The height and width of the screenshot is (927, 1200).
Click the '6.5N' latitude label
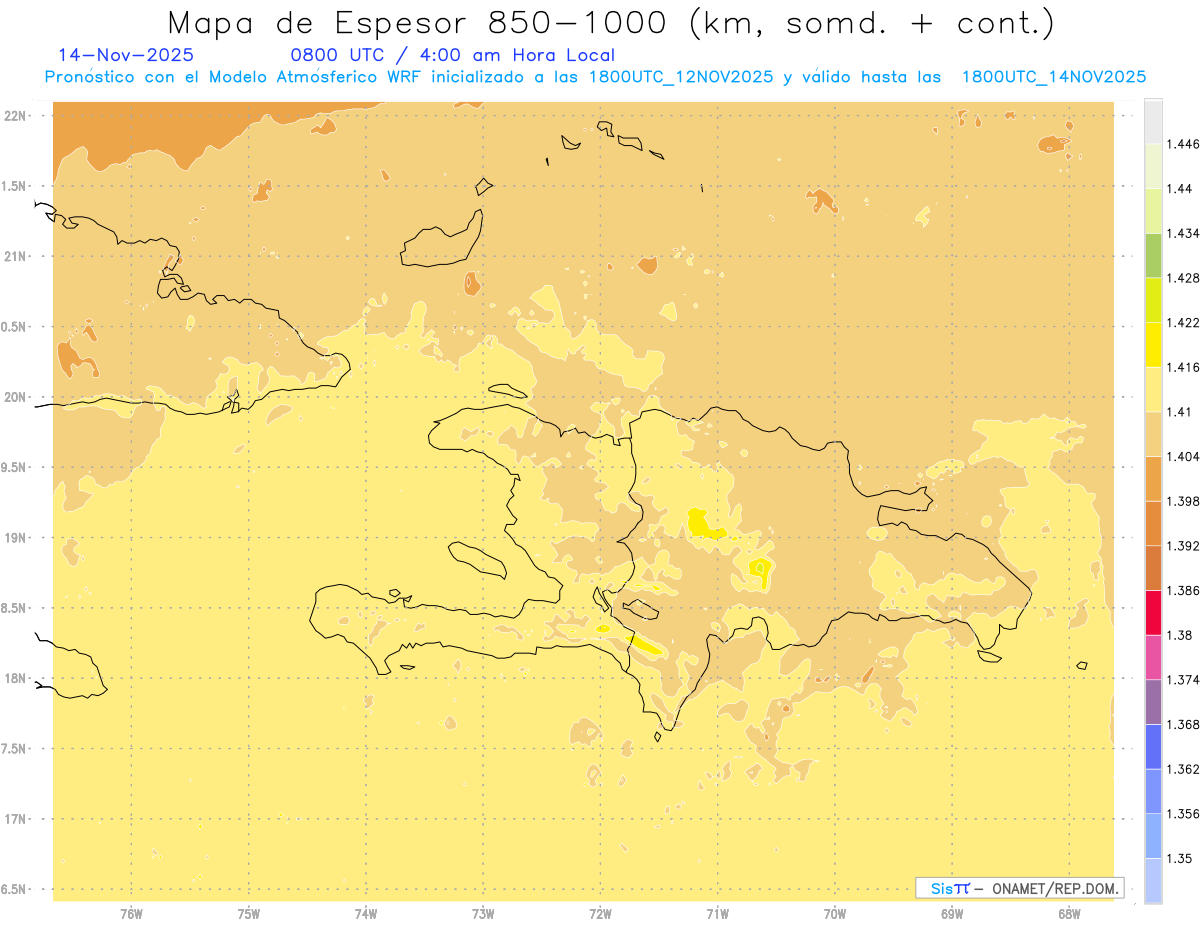click(x=14, y=889)
